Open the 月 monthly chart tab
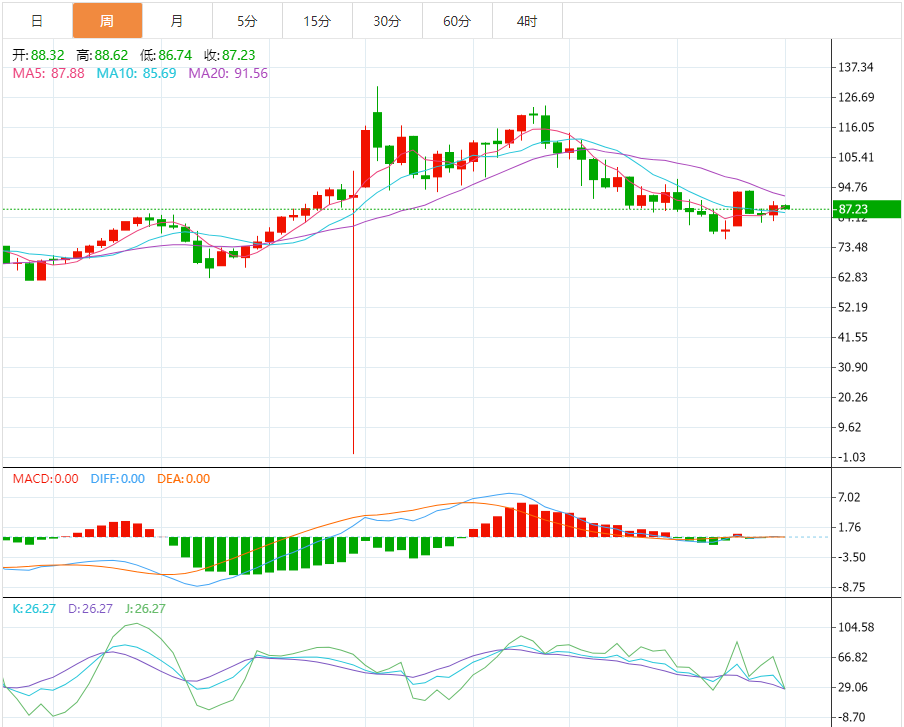The height and width of the screenshot is (727, 904). point(177,20)
